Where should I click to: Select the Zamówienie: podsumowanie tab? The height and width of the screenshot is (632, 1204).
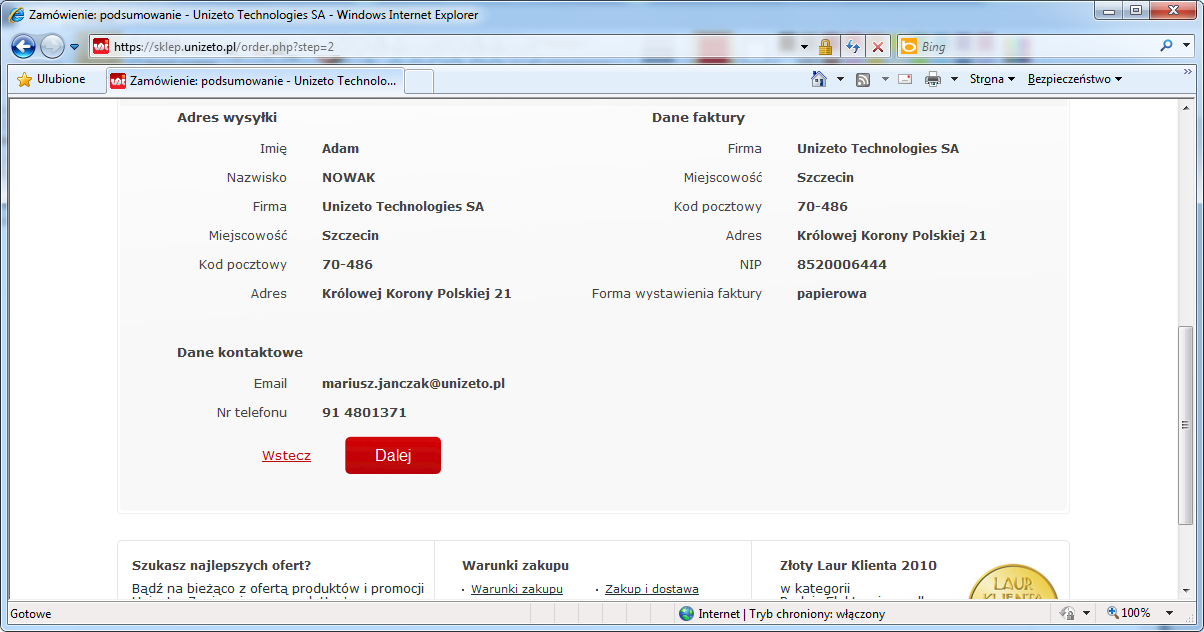coord(254,81)
